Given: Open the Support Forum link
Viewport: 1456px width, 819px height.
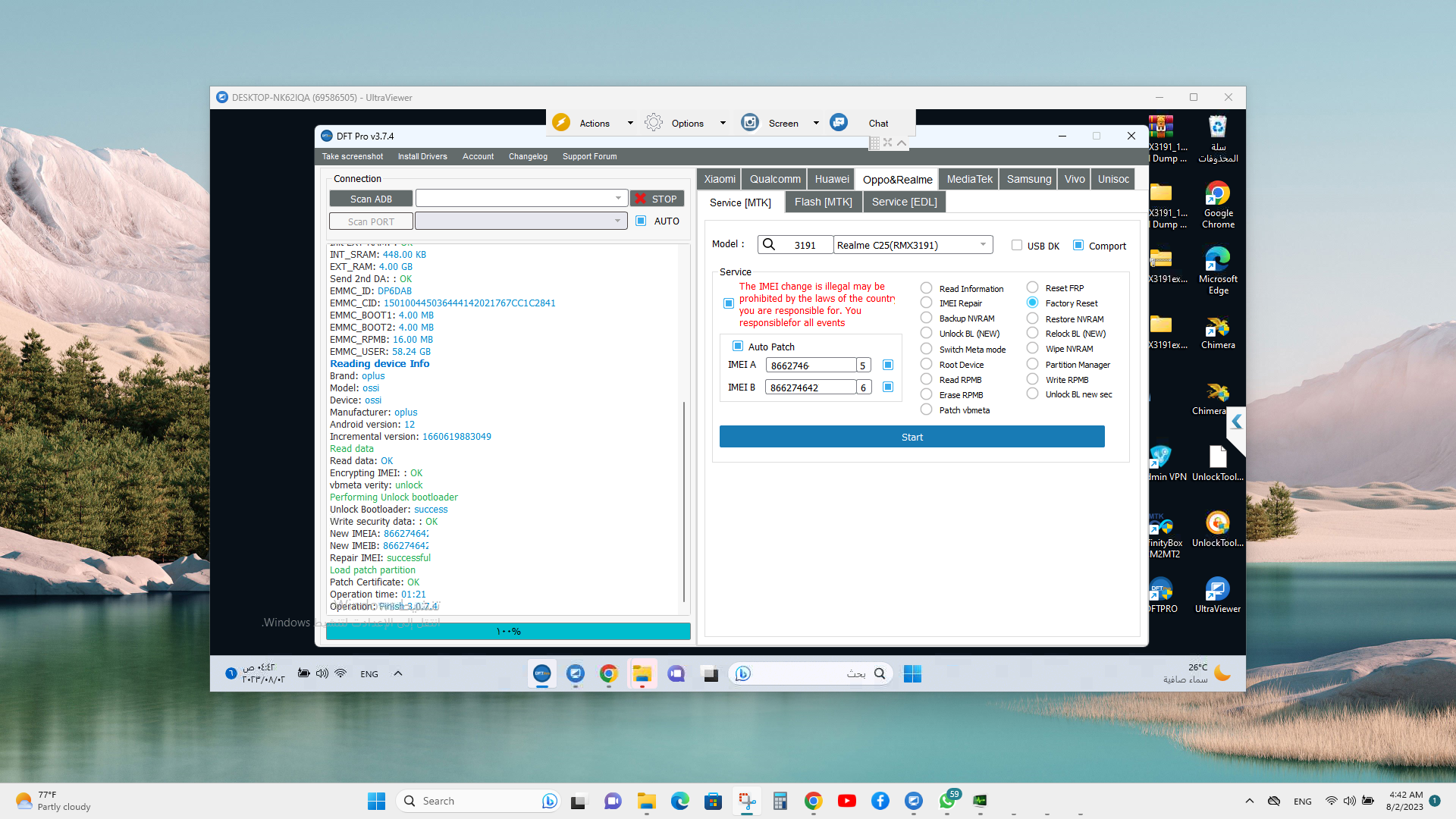Looking at the screenshot, I should [589, 156].
